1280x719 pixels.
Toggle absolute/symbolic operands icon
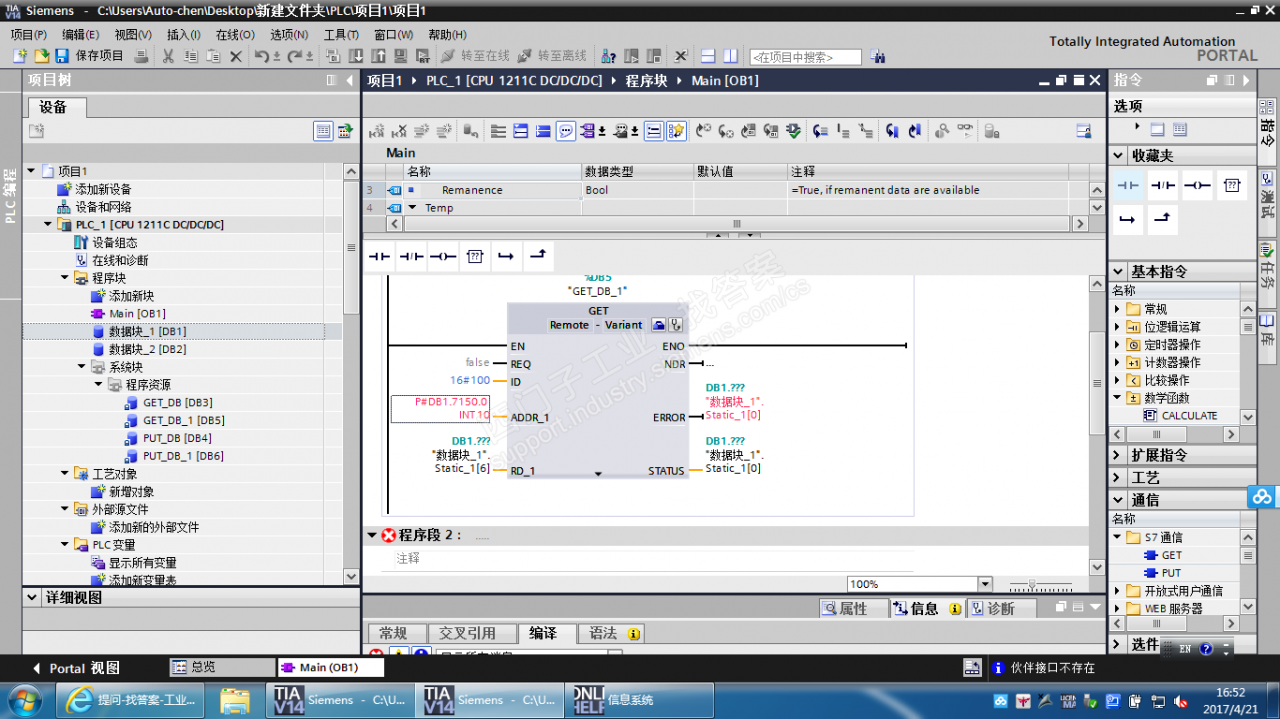pos(588,131)
